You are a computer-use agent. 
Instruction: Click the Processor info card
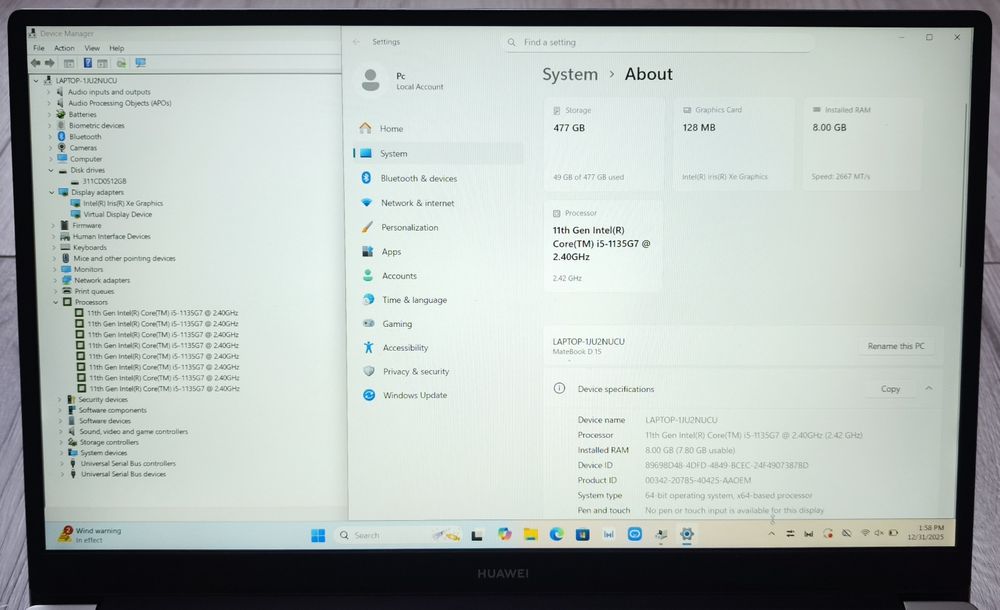tap(603, 246)
